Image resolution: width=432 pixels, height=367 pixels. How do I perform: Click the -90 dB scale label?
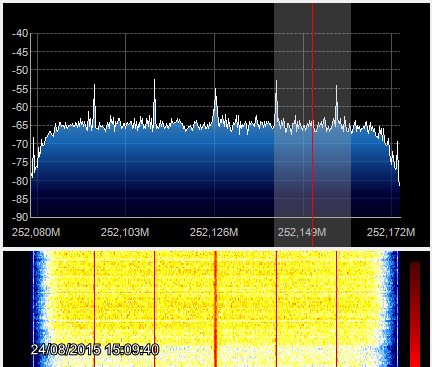20,217
